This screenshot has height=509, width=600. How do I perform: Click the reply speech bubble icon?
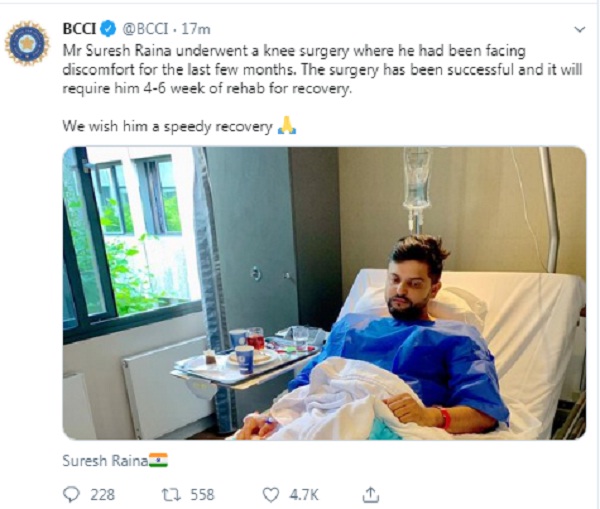(71, 494)
